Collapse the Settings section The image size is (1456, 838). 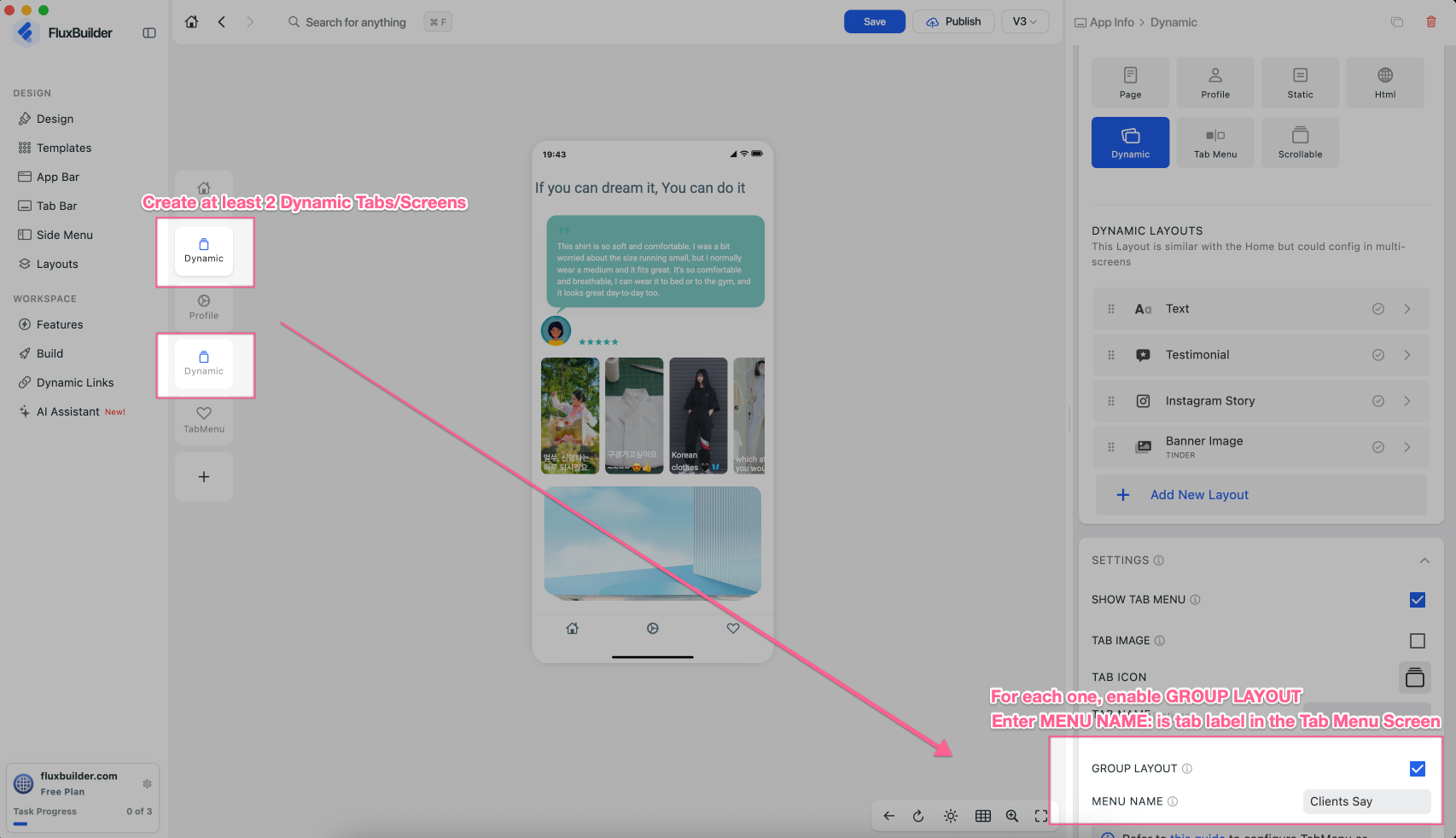[1424, 561]
